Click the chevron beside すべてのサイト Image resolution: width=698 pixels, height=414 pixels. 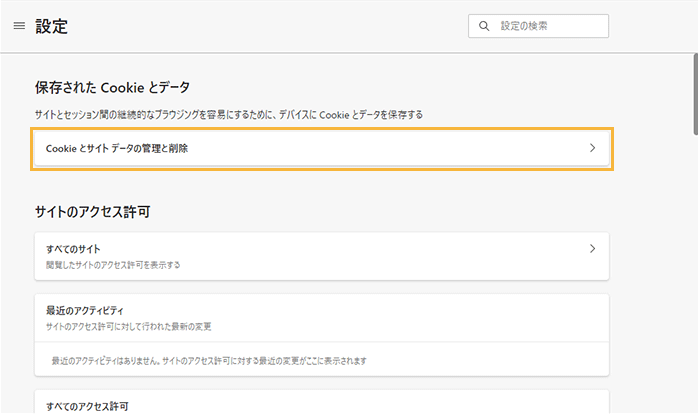[592, 248]
